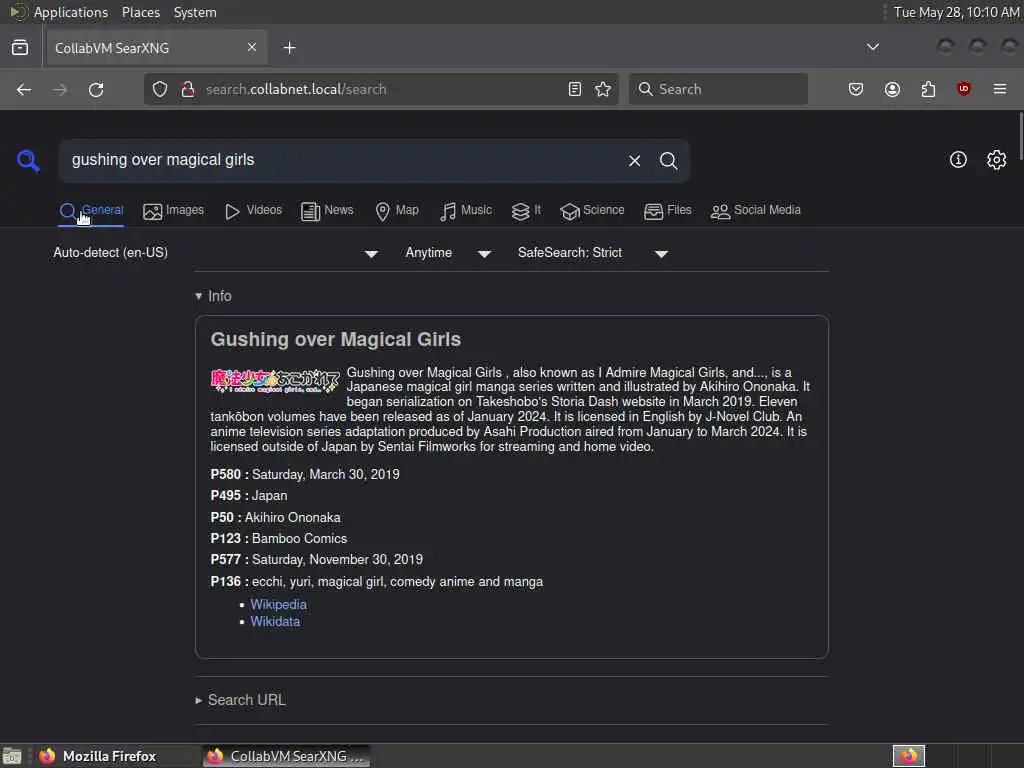The width and height of the screenshot is (1024, 768).
Task: Switch to News search tab
Action: (327, 211)
